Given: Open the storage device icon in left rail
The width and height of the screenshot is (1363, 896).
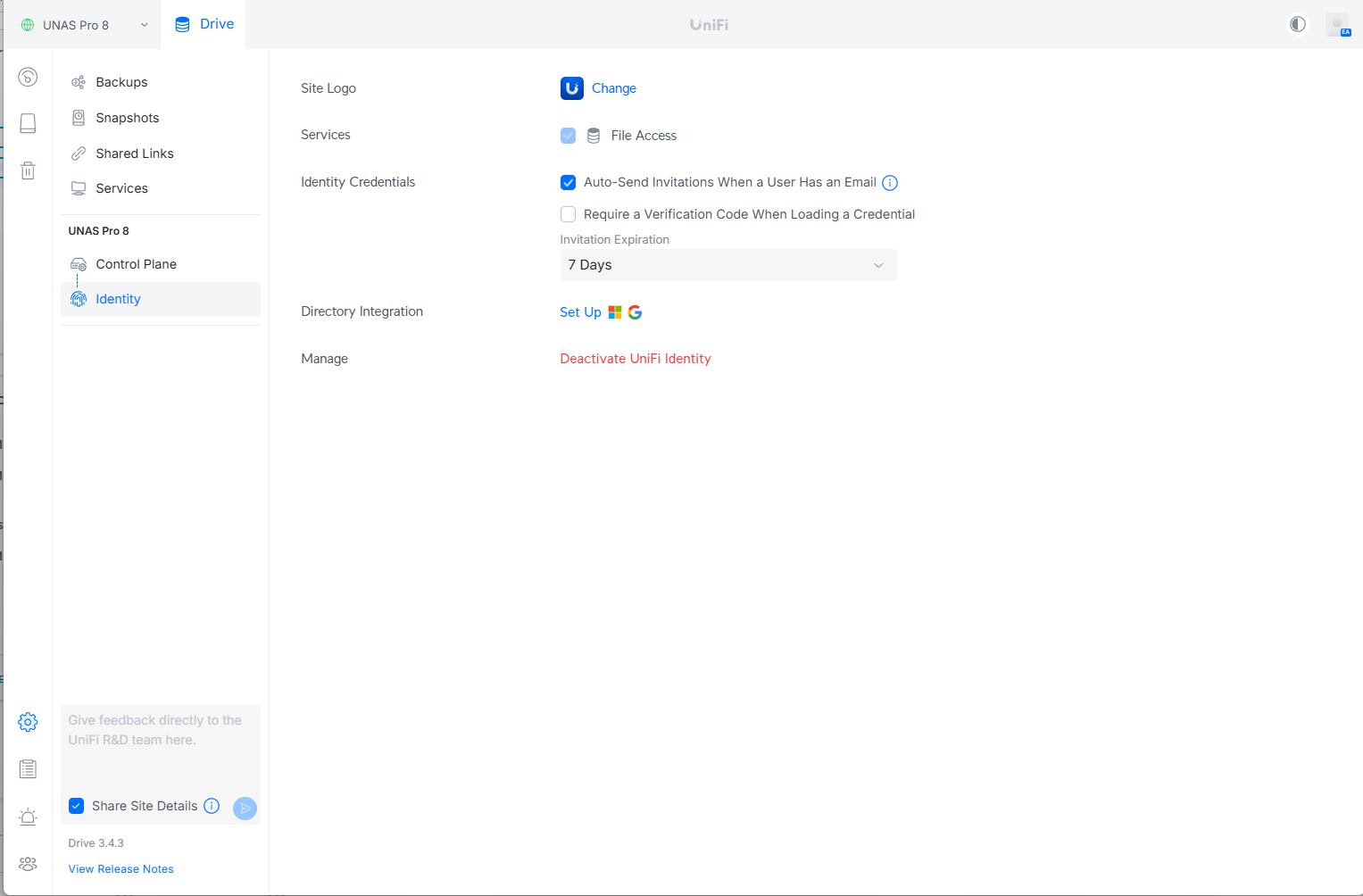Looking at the screenshot, I should 28,123.
